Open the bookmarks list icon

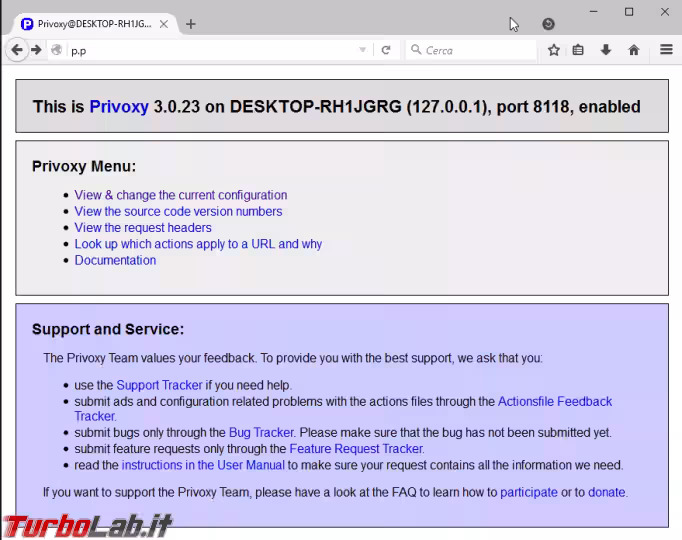(578, 50)
